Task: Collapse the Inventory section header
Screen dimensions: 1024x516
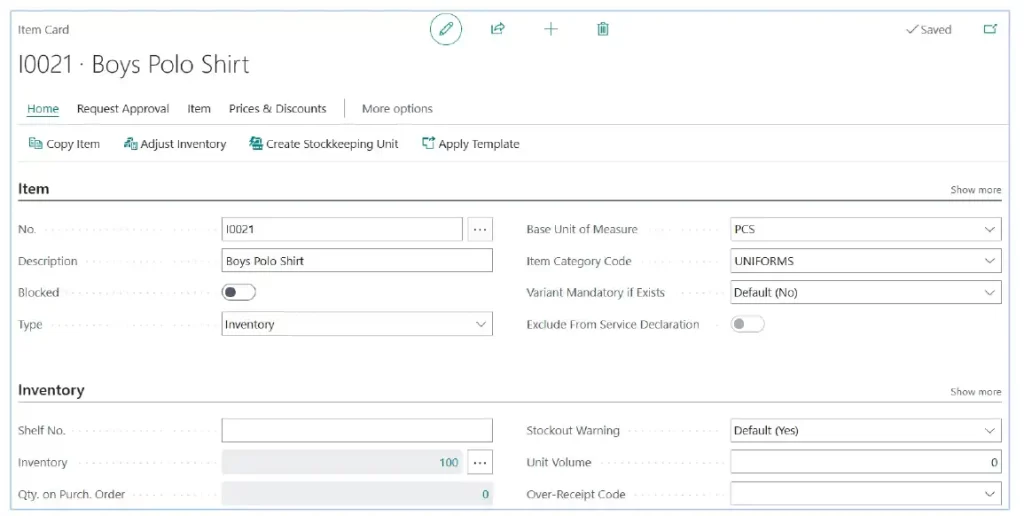Action: [x=51, y=391]
